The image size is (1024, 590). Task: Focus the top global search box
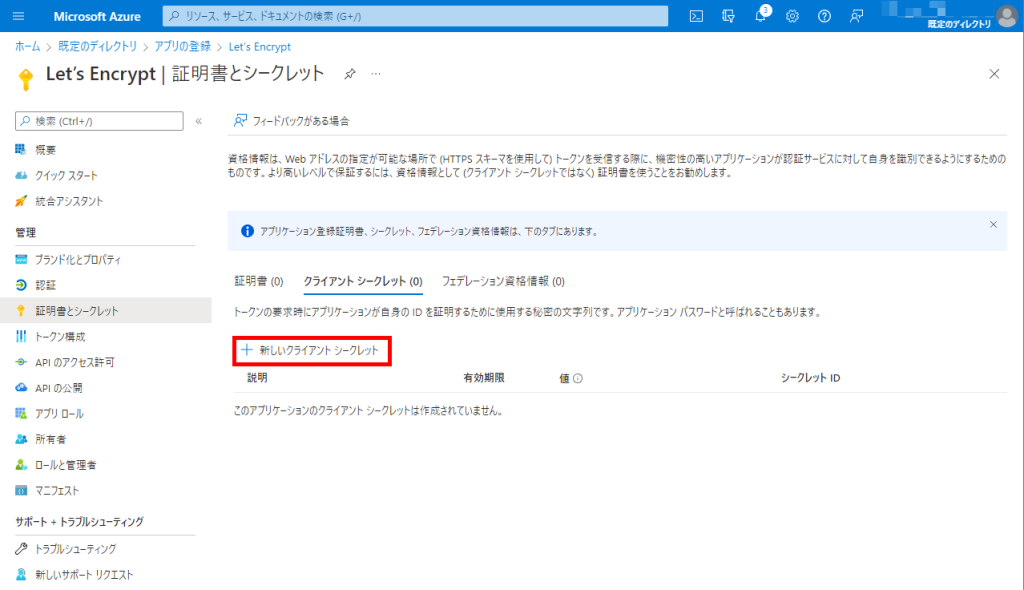pos(415,16)
